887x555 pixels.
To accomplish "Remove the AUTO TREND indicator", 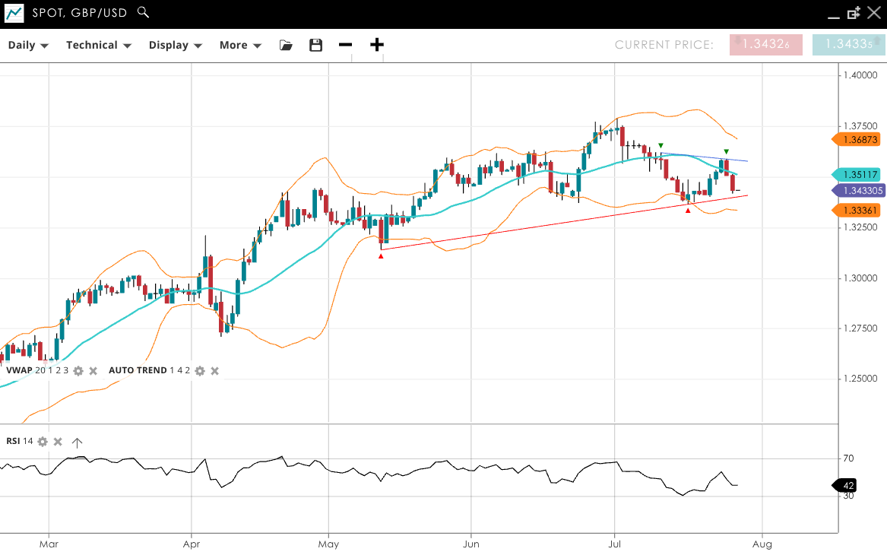I will [215, 371].
